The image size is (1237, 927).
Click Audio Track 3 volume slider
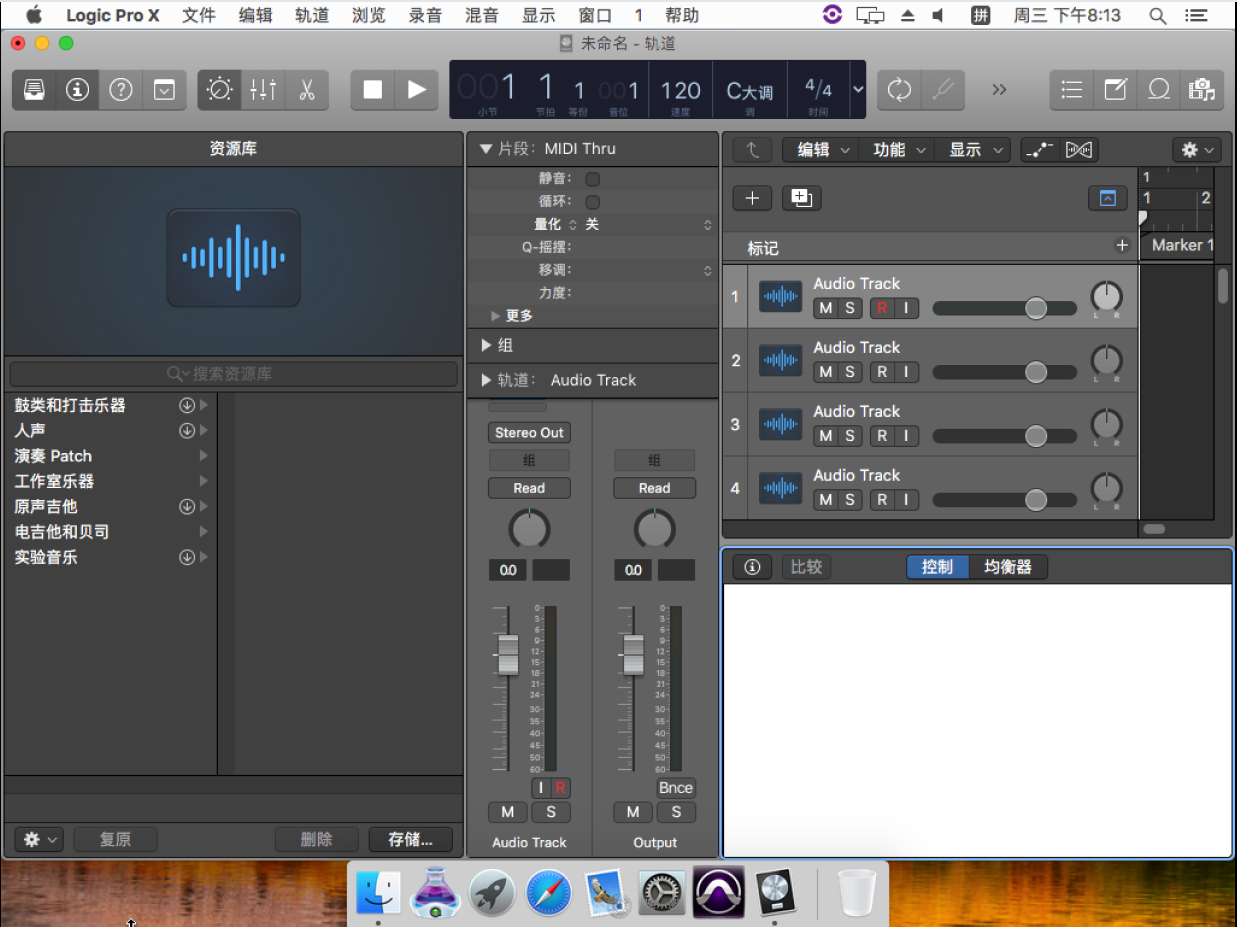pos(1004,436)
